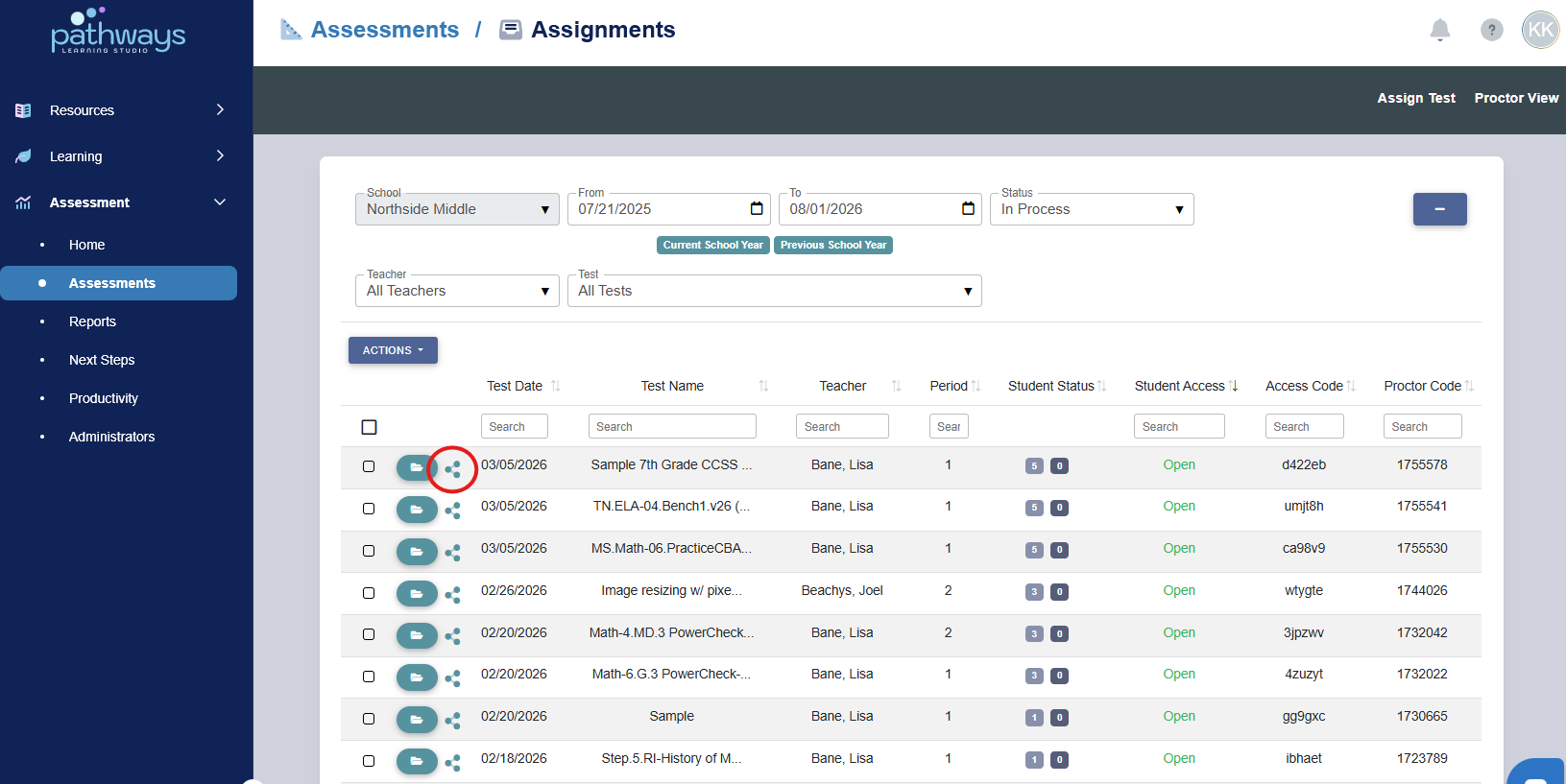Click the Proctor View button
Viewport: 1566px width, 784px height.
click(1516, 98)
